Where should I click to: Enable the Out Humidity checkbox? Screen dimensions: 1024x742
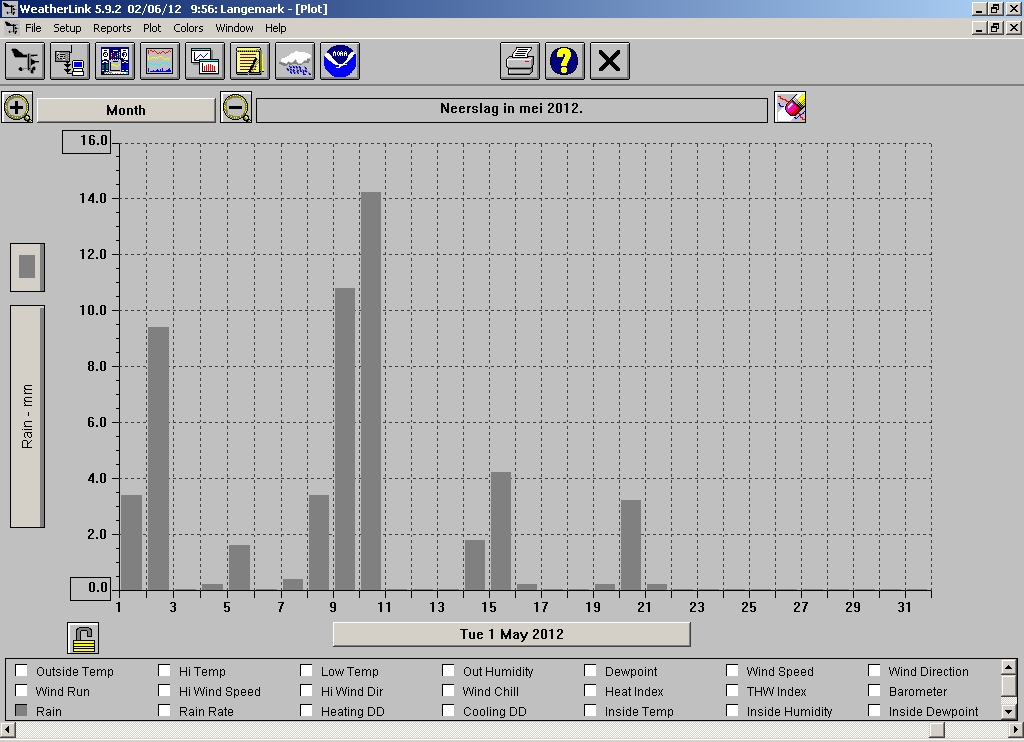pyautogui.click(x=449, y=671)
